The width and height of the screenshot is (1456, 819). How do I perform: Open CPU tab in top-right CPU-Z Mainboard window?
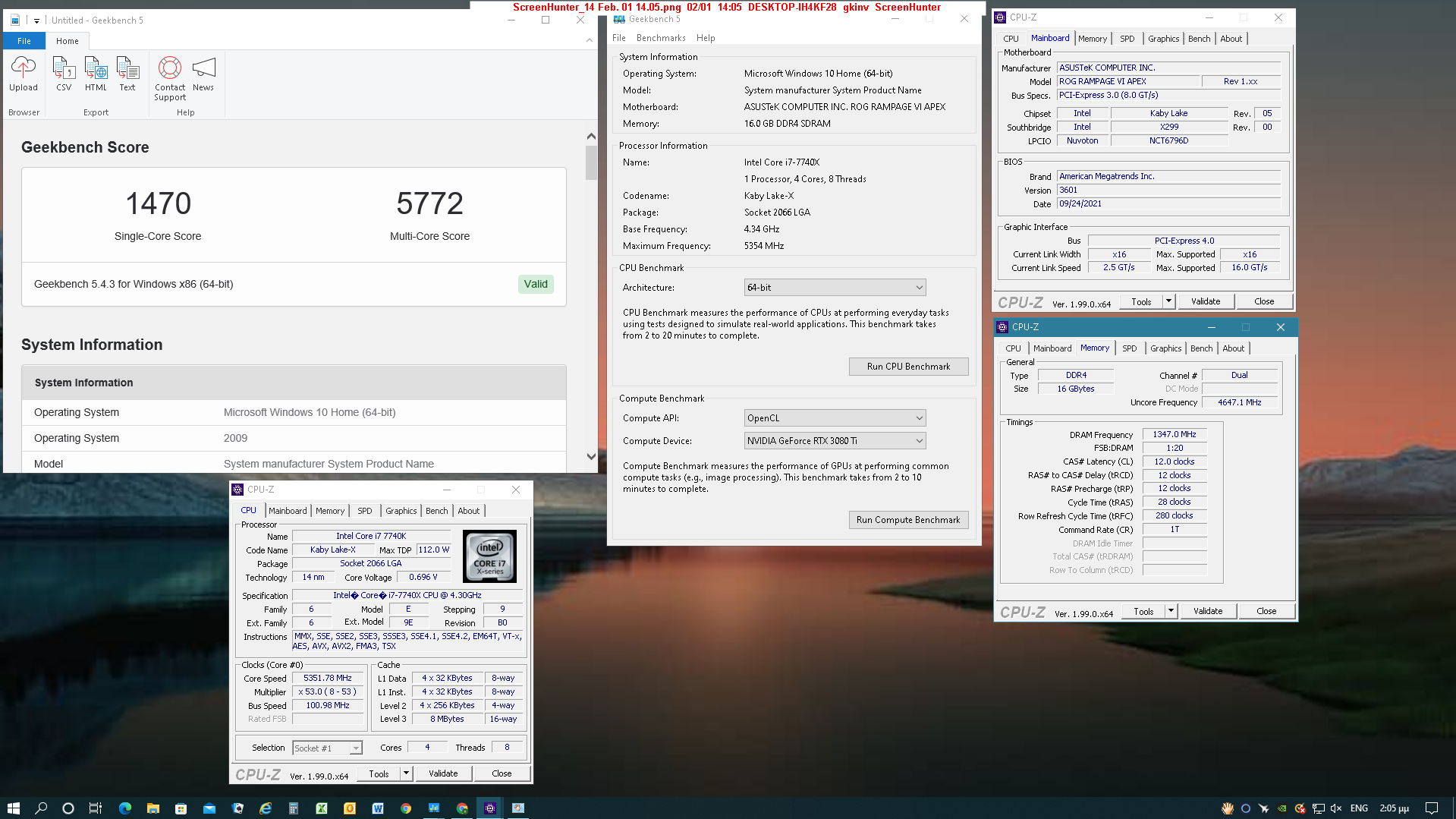(1011, 39)
